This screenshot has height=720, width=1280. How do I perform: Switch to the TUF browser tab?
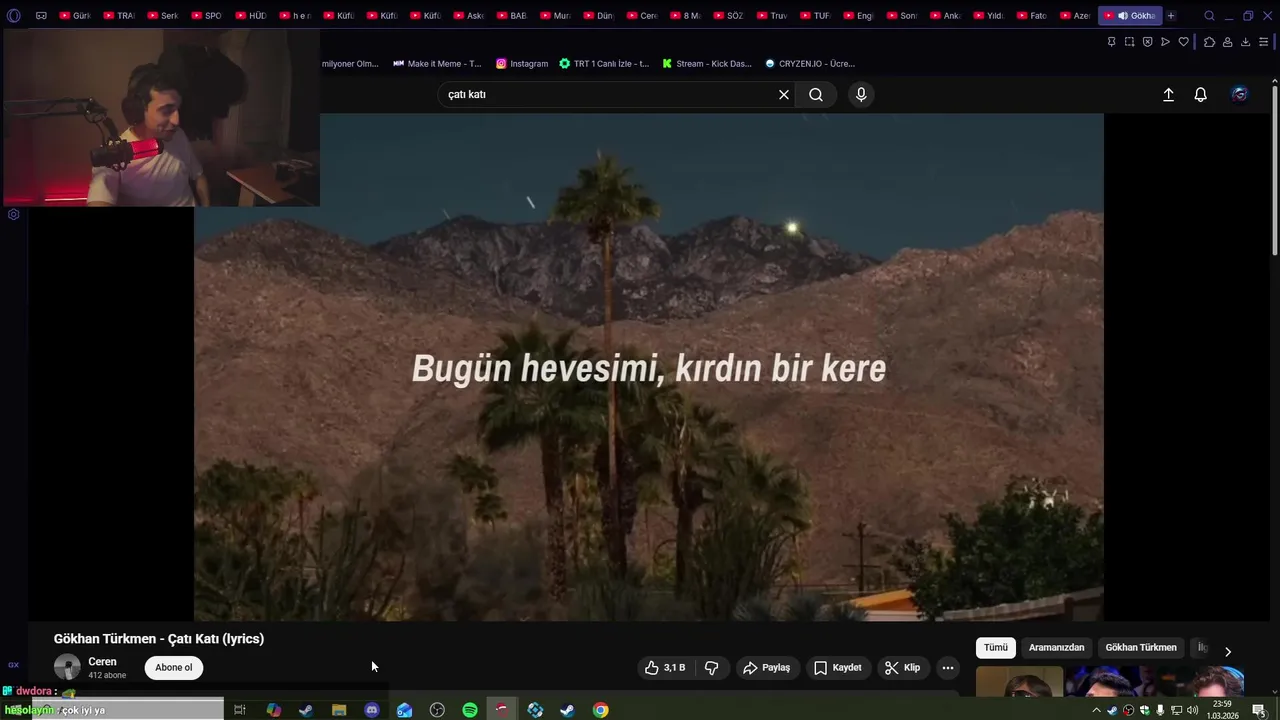(815, 16)
